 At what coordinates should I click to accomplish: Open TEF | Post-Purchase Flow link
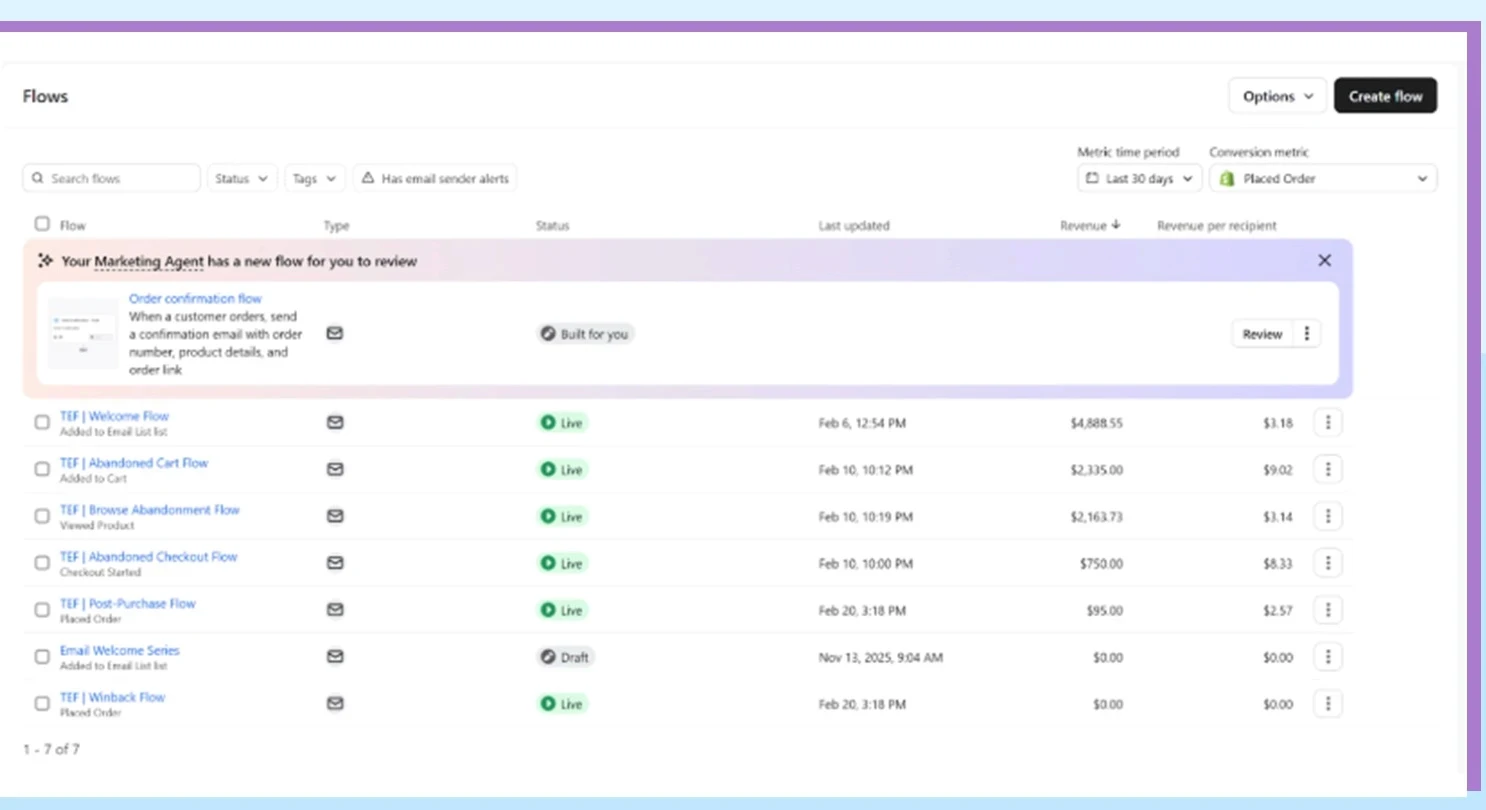click(127, 603)
